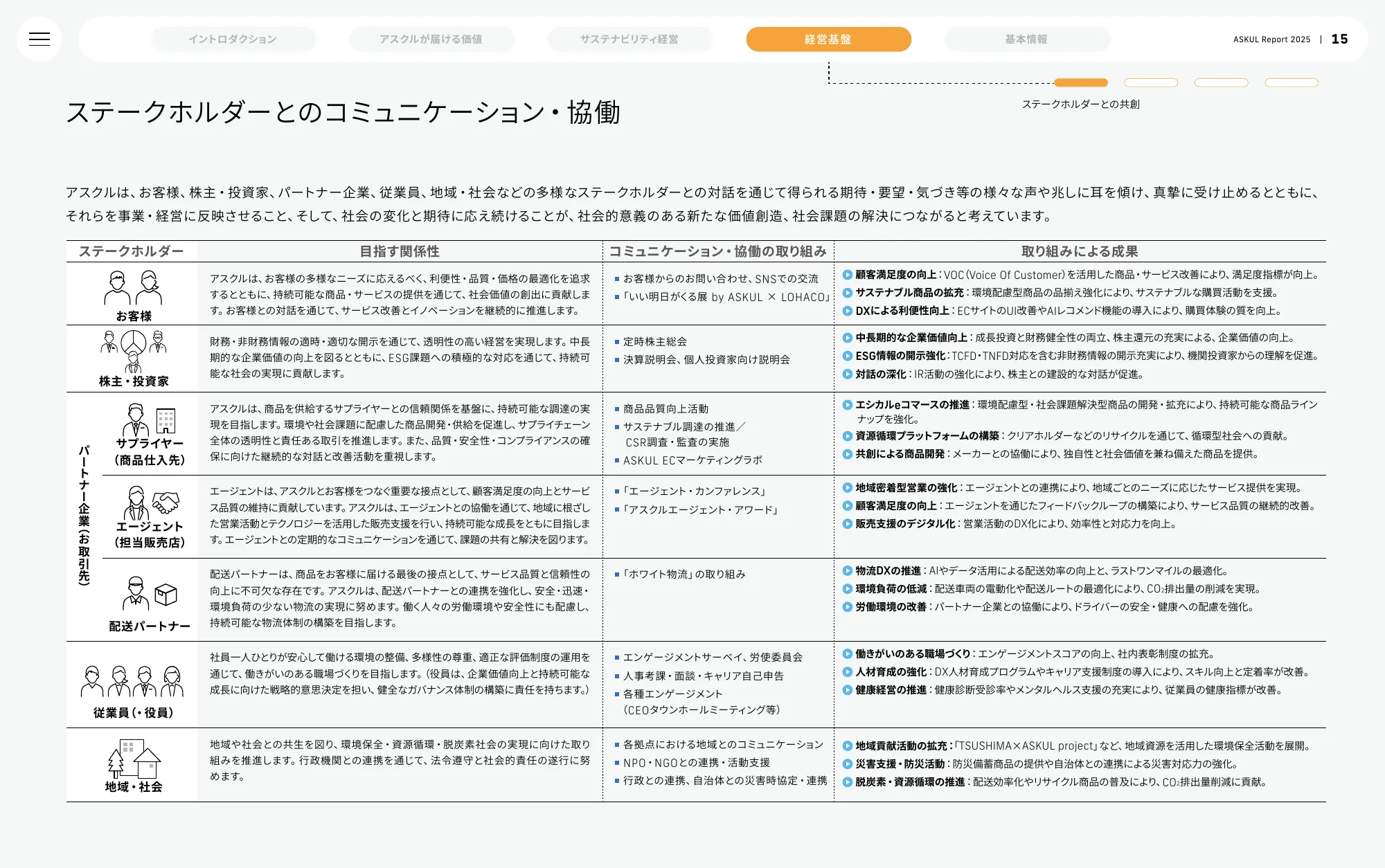Jump to the second section indicator pill
Screen dimensions: 1385x868
pos(1151,82)
